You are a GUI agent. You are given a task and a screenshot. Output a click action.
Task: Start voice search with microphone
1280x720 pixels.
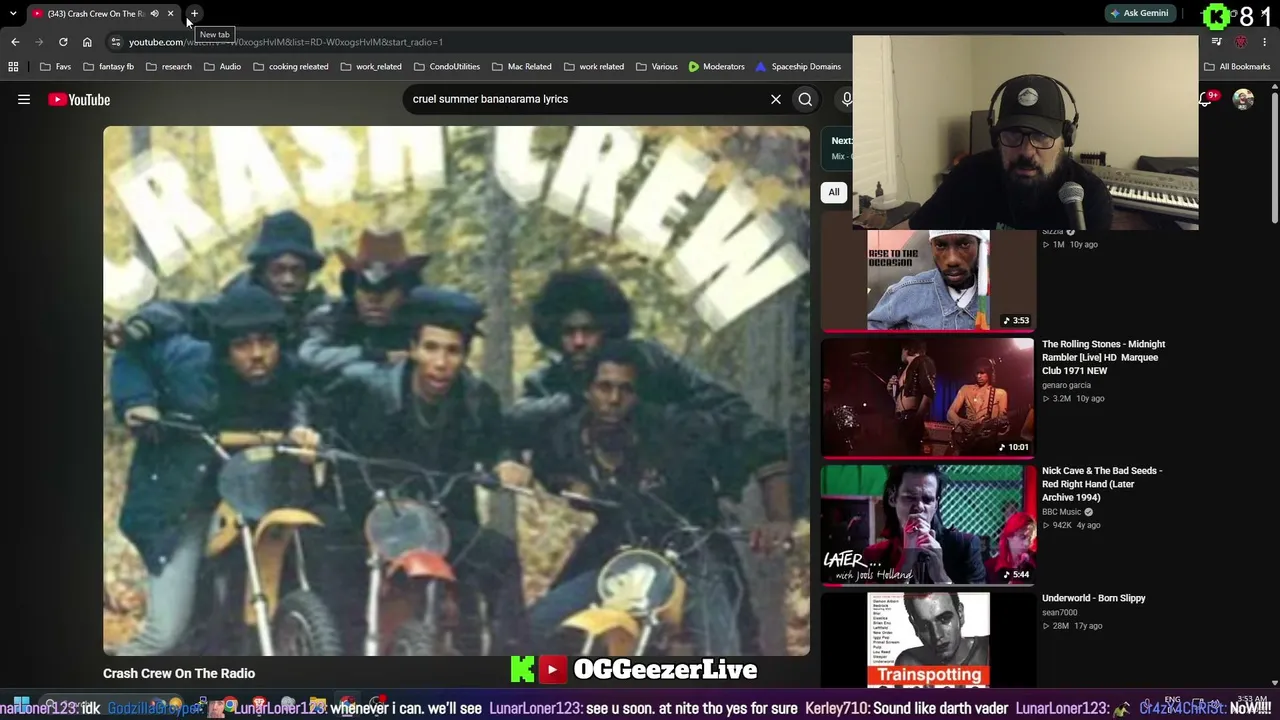tap(846, 99)
